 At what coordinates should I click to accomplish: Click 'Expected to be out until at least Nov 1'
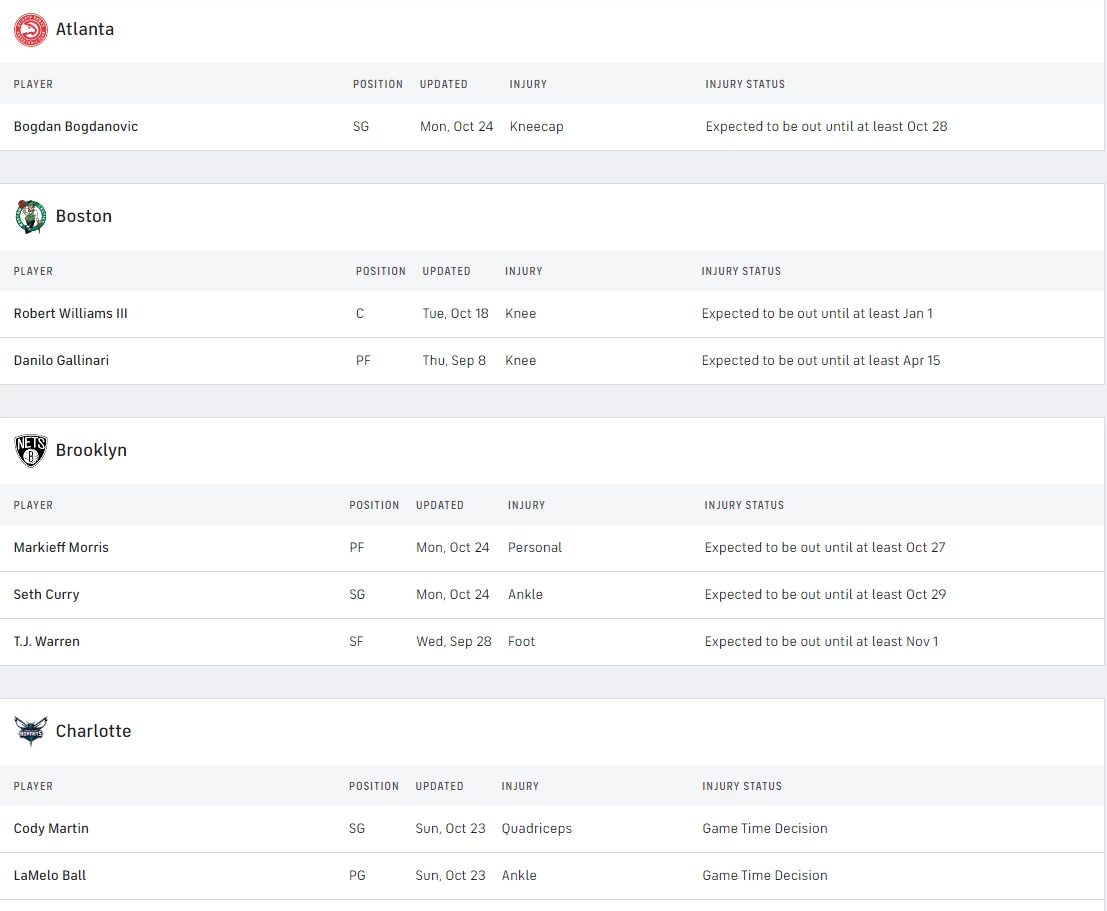click(821, 641)
